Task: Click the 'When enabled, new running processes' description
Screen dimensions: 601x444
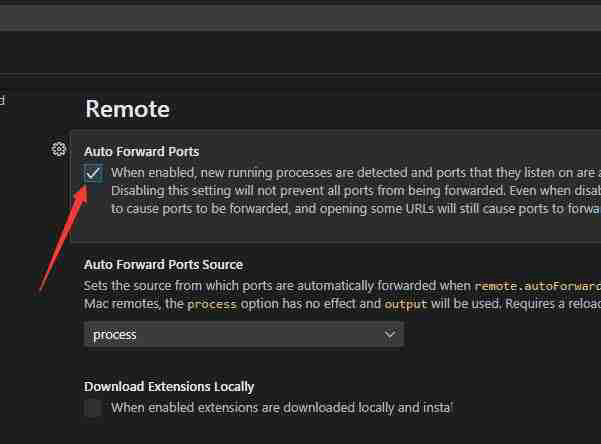Action: pos(350,172)
